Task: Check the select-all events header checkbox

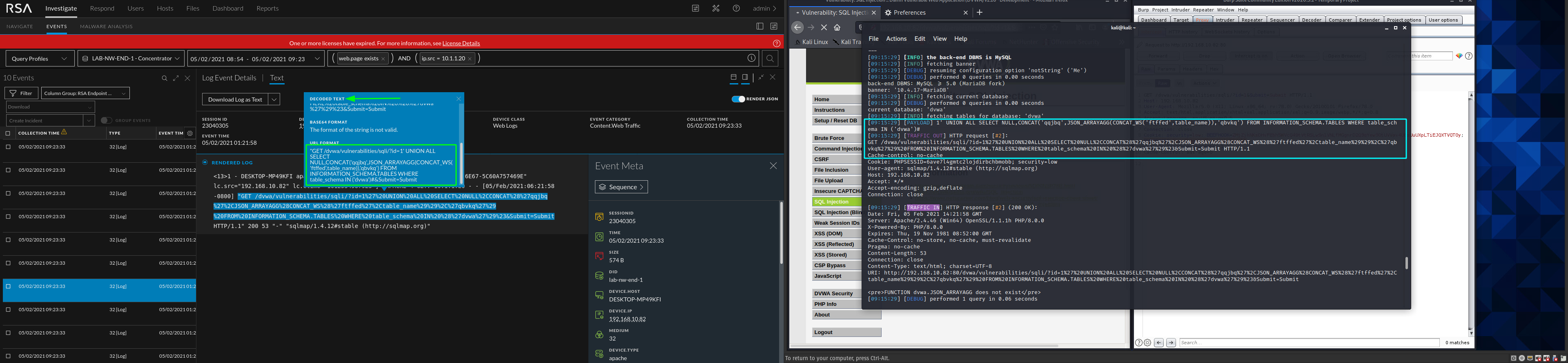Action: tap(8, 133)
